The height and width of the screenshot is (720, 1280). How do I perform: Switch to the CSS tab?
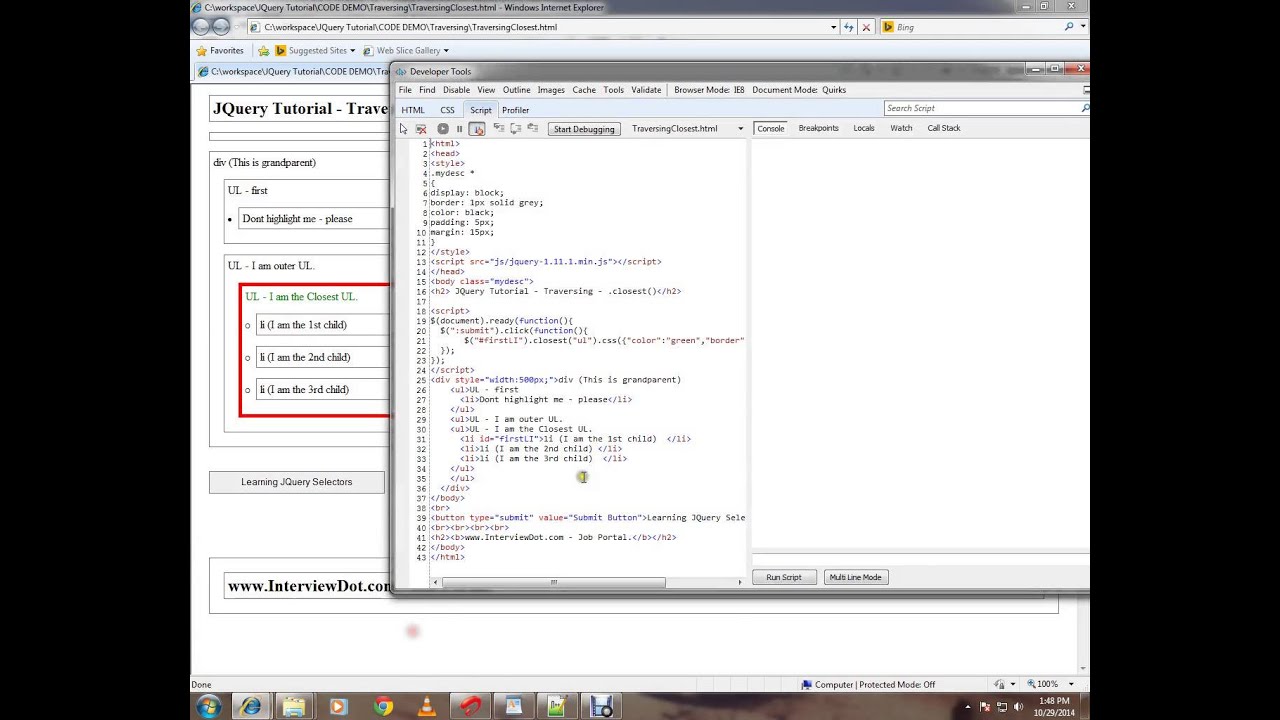click(x=447, y=110)
